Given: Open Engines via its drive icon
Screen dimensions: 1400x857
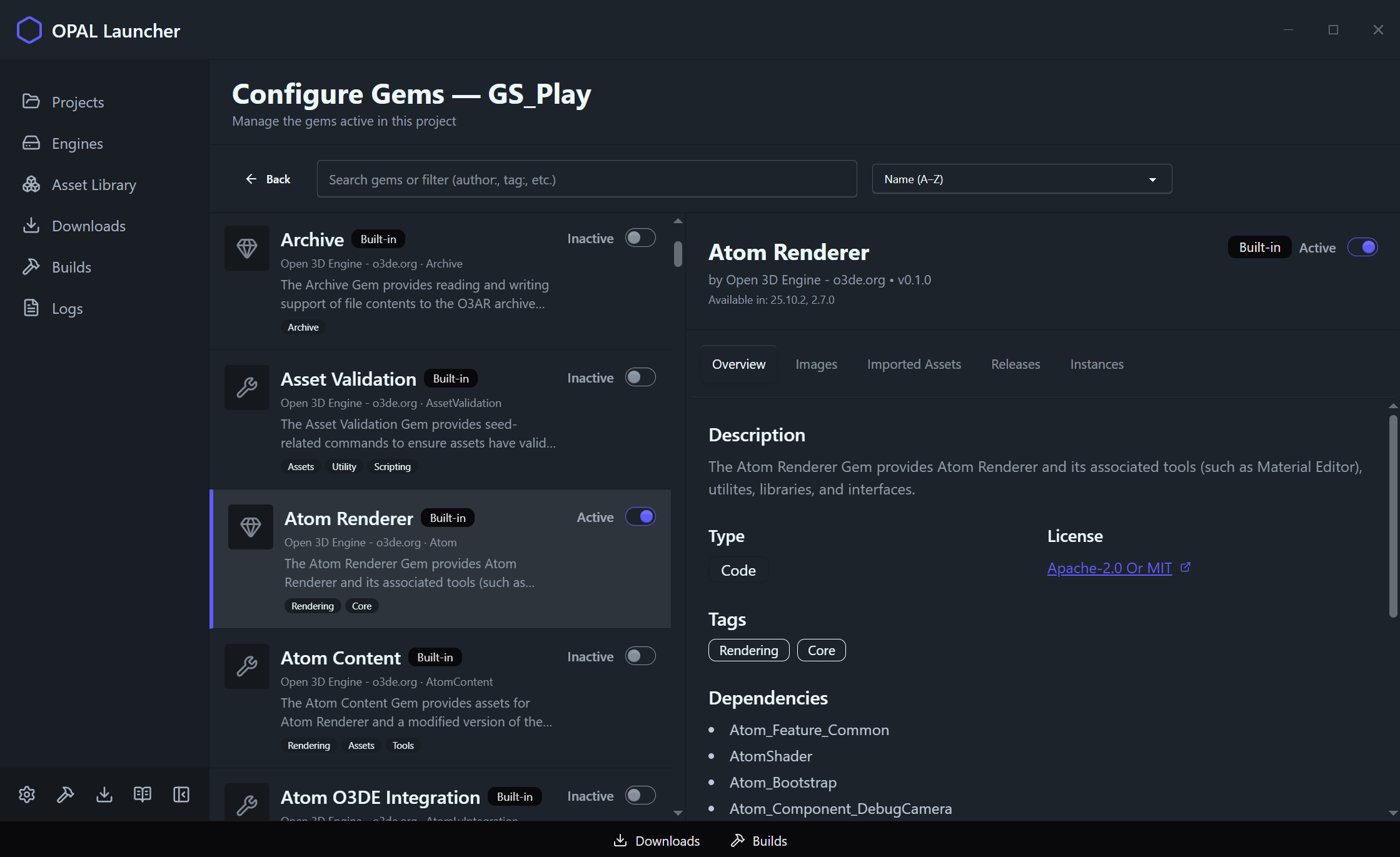Looking at the screenshot, I should (x=31, y=143).
